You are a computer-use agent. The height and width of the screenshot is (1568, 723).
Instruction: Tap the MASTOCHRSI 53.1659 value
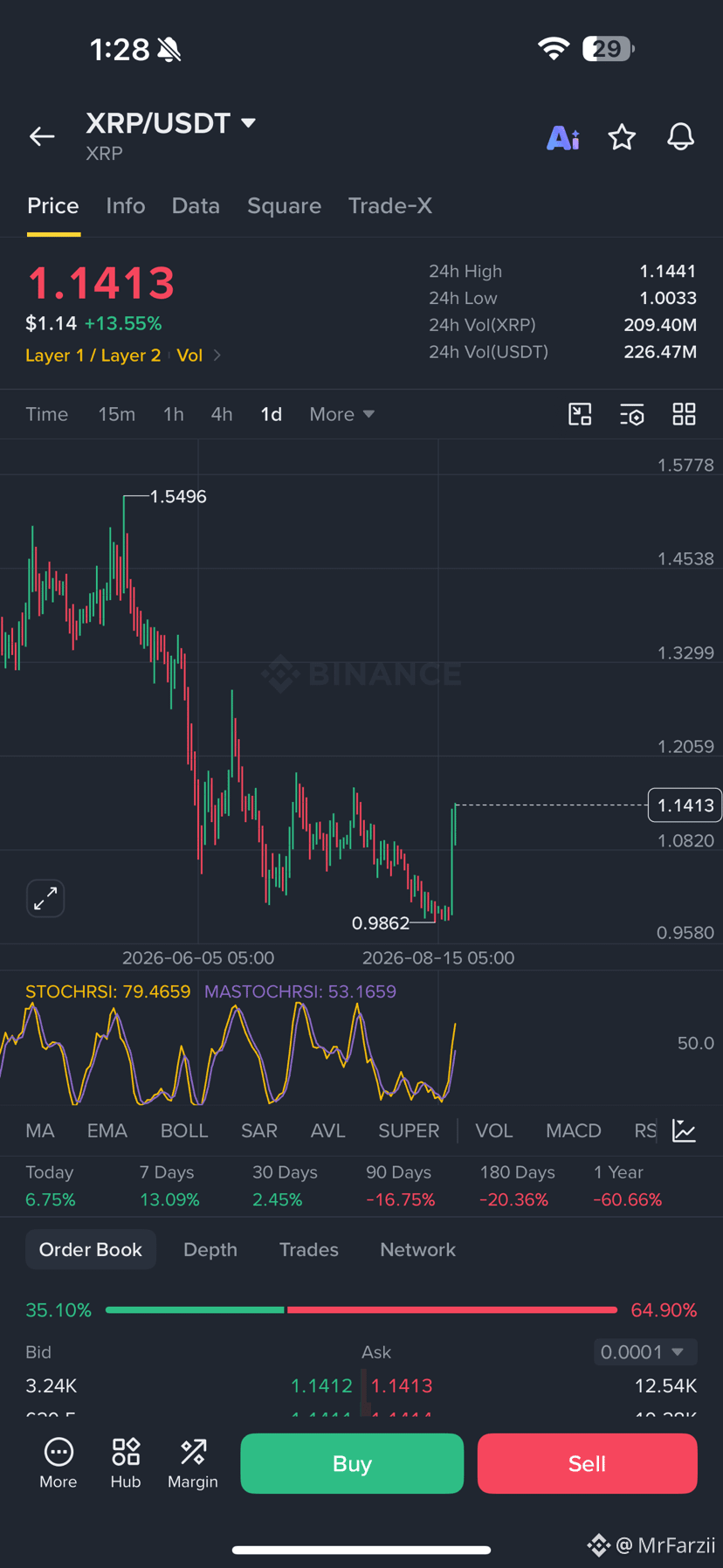[300, 991]
